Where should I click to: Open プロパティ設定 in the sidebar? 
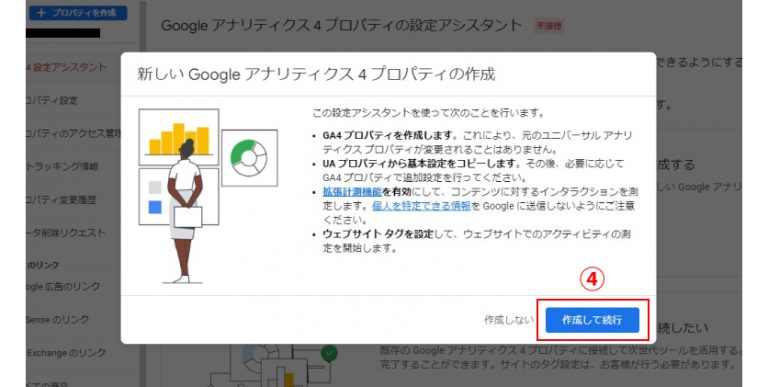point(52,100)
